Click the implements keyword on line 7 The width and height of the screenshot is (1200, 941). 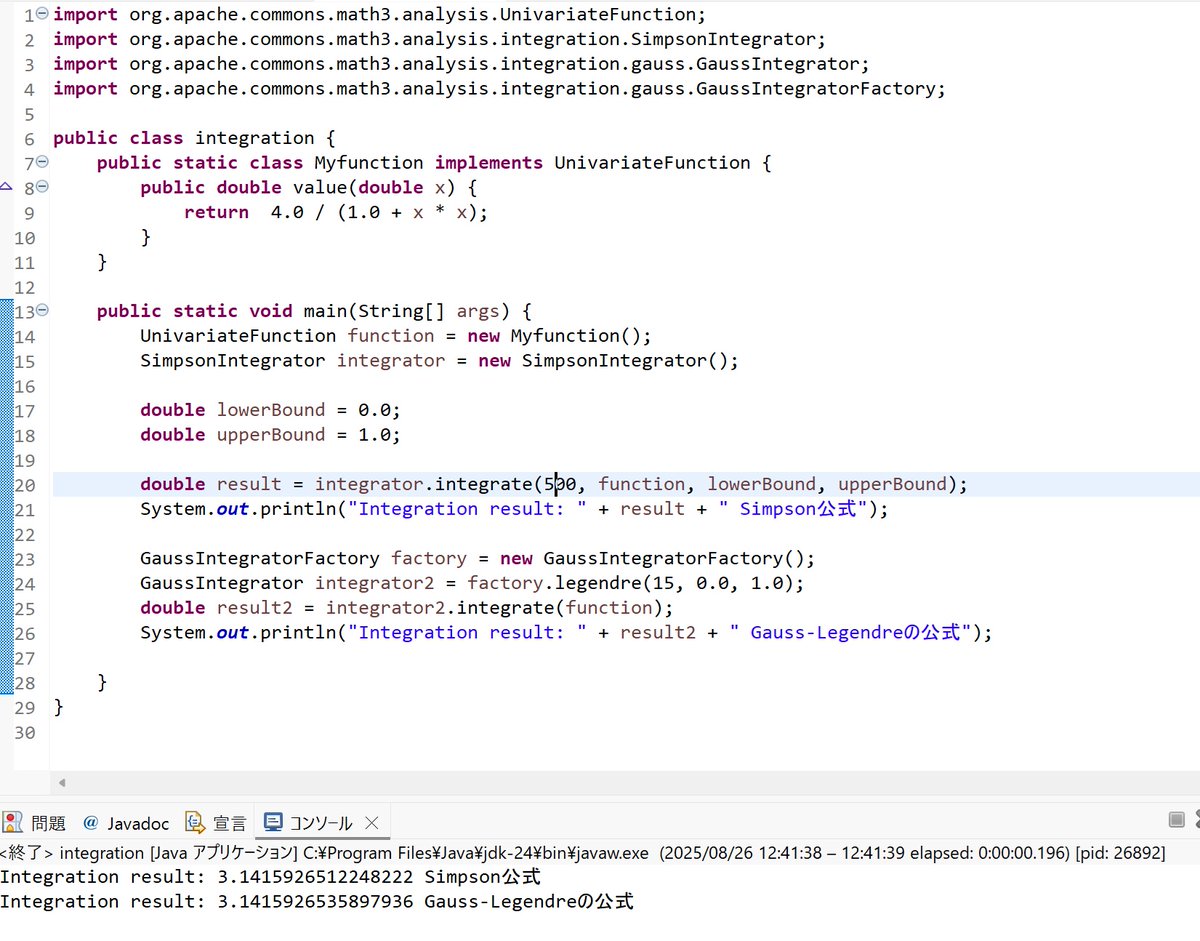coord(489,163)
